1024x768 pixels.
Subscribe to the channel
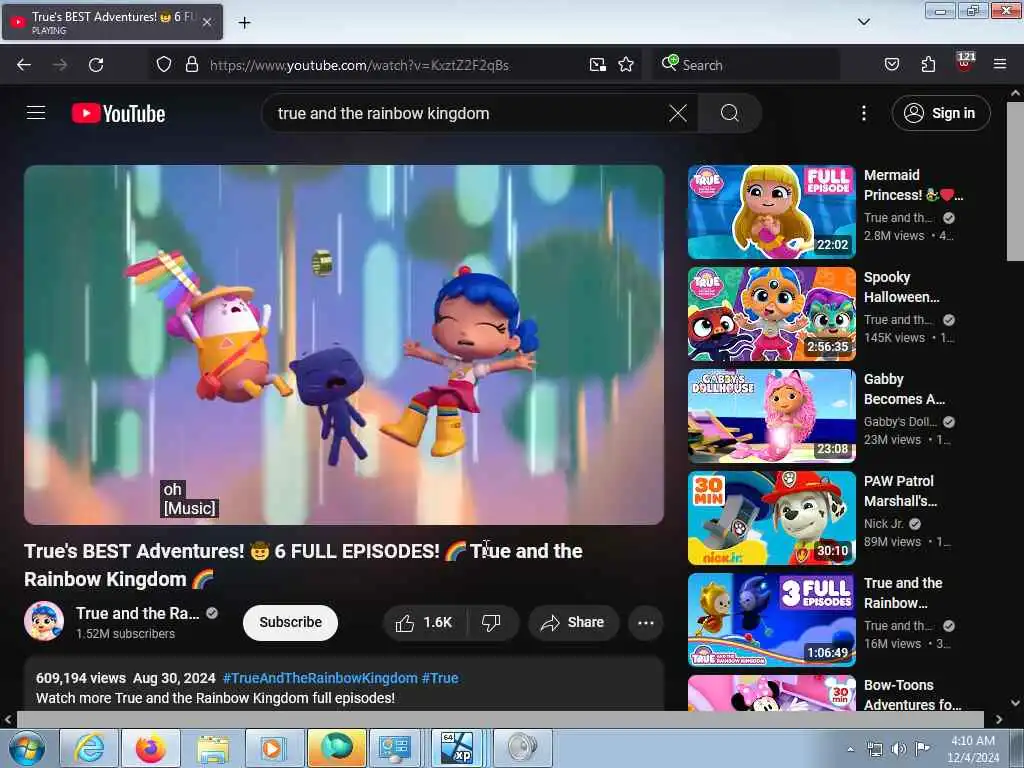point(290,622)
